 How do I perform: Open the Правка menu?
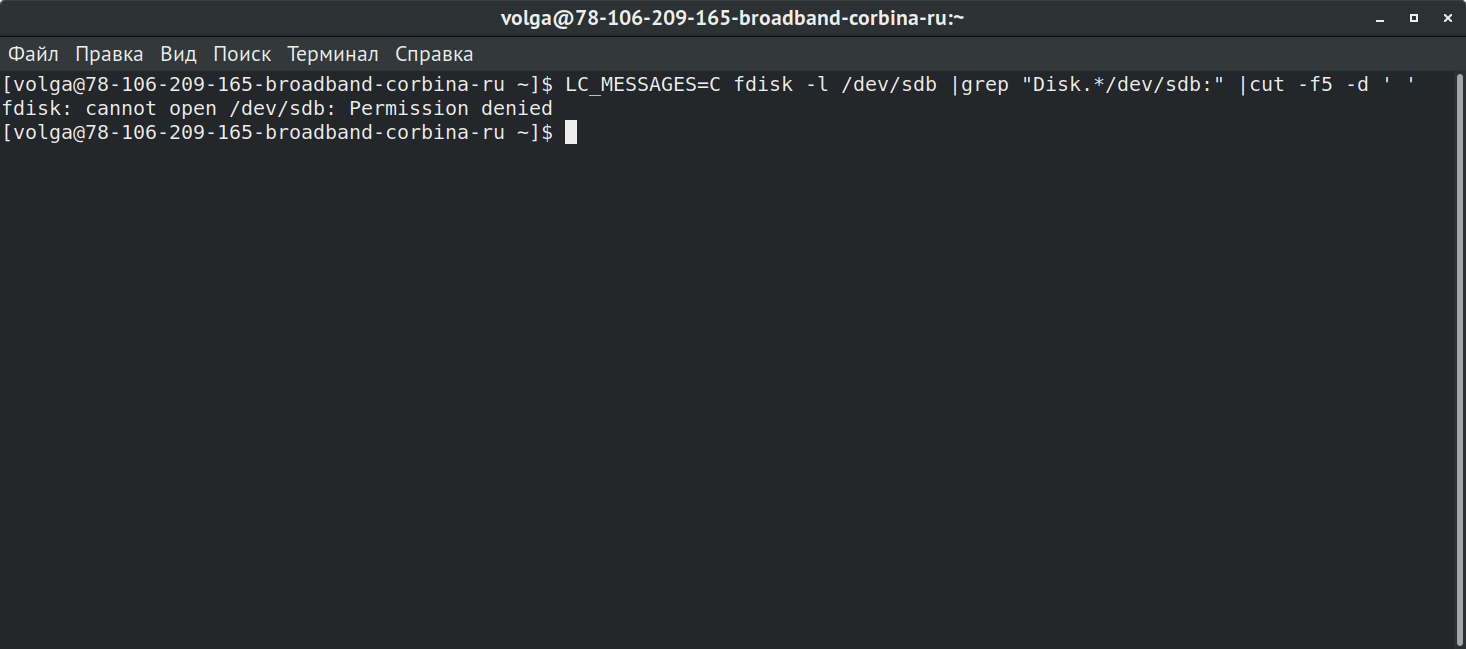click(x=109, y=54)
